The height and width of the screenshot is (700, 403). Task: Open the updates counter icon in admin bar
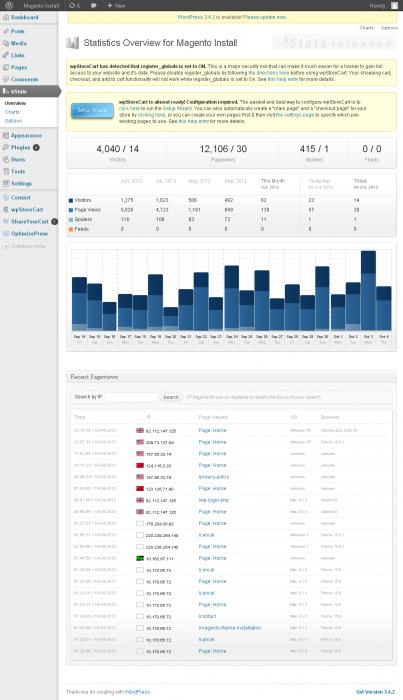click(x=75, y=5)
